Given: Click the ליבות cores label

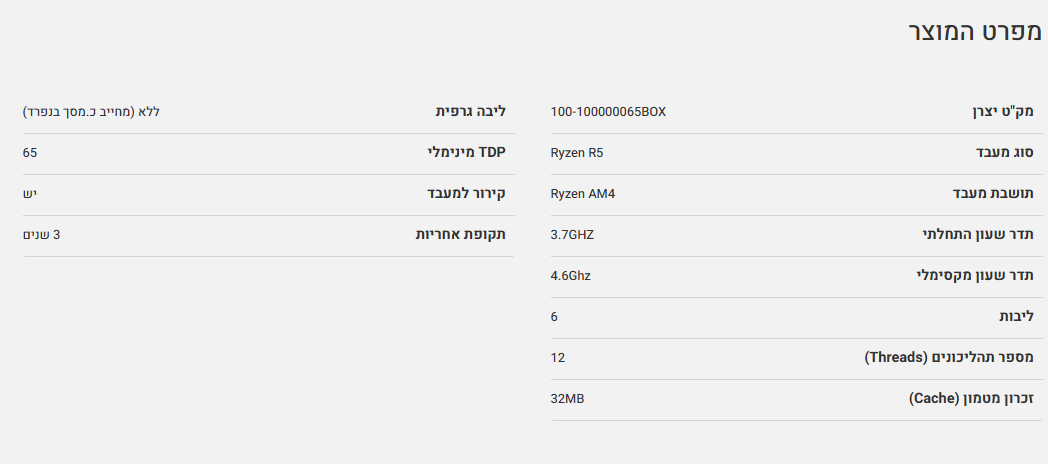Looking at the screenshot, I should [x=1017, y=317].
